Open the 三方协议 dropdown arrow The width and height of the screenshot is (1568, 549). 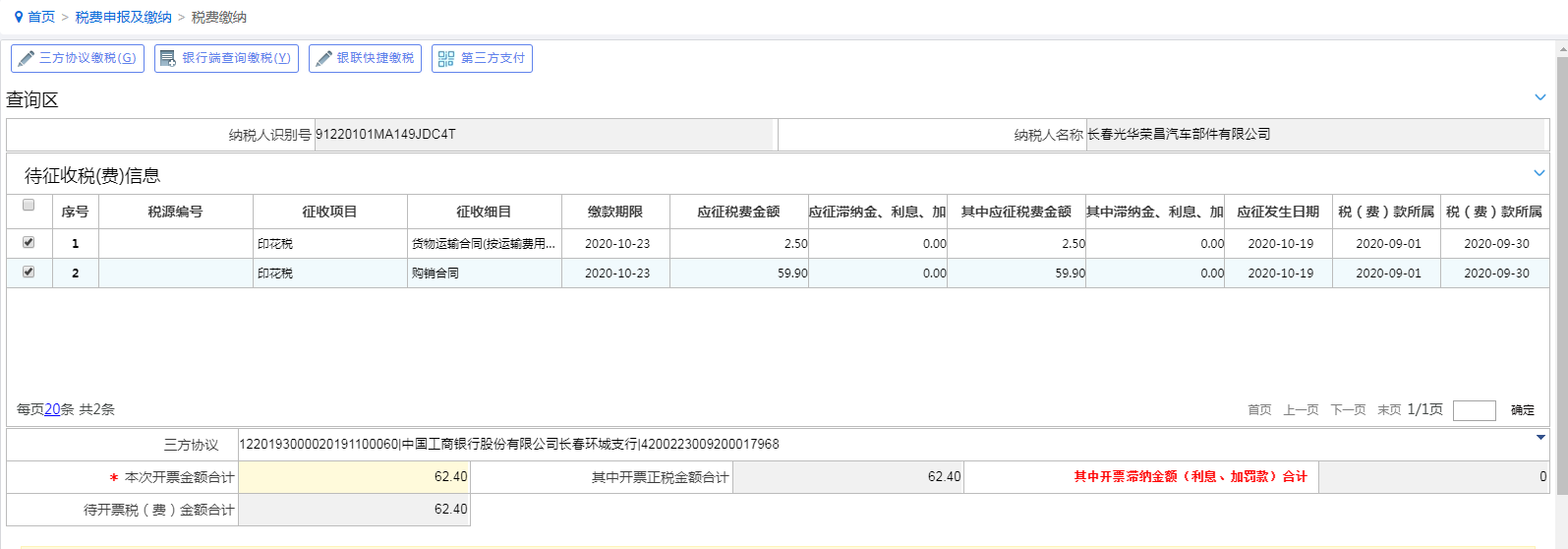(1540, 438)
